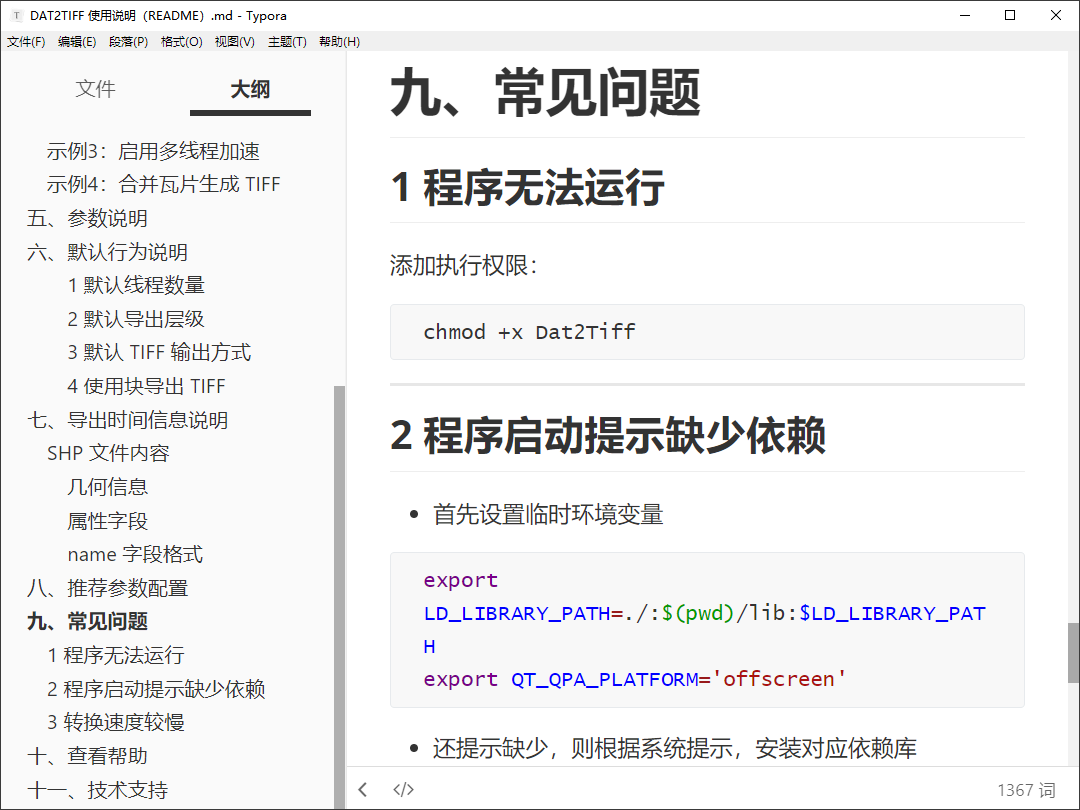Click the outline panel scrollbar thumb
1080x810 pixels.
[339, 596]
